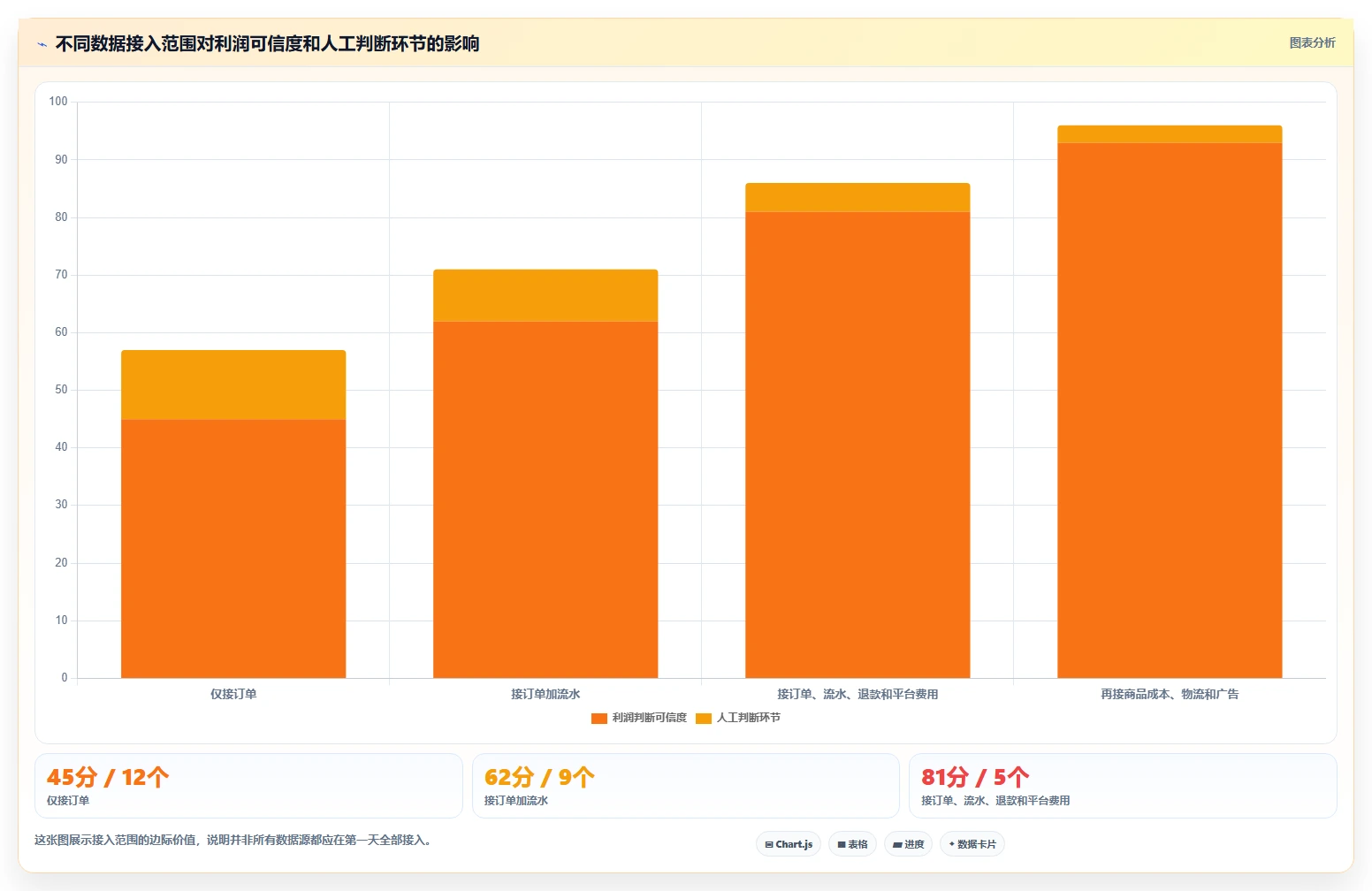
Task: Click the lightning icon beside the chart title
Action: [x=42, y=44]
